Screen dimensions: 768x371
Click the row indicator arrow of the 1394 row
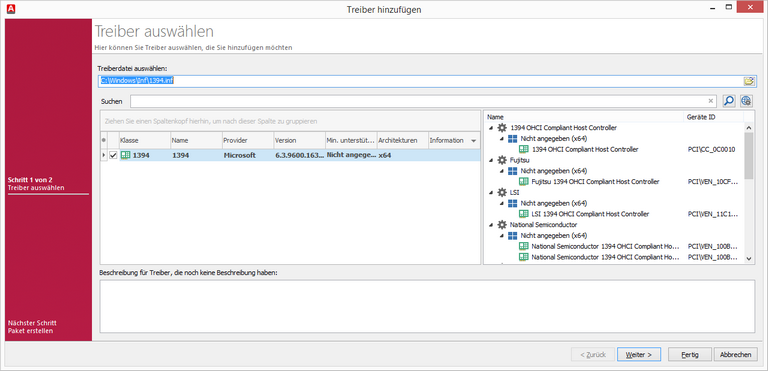pos(103,155)
